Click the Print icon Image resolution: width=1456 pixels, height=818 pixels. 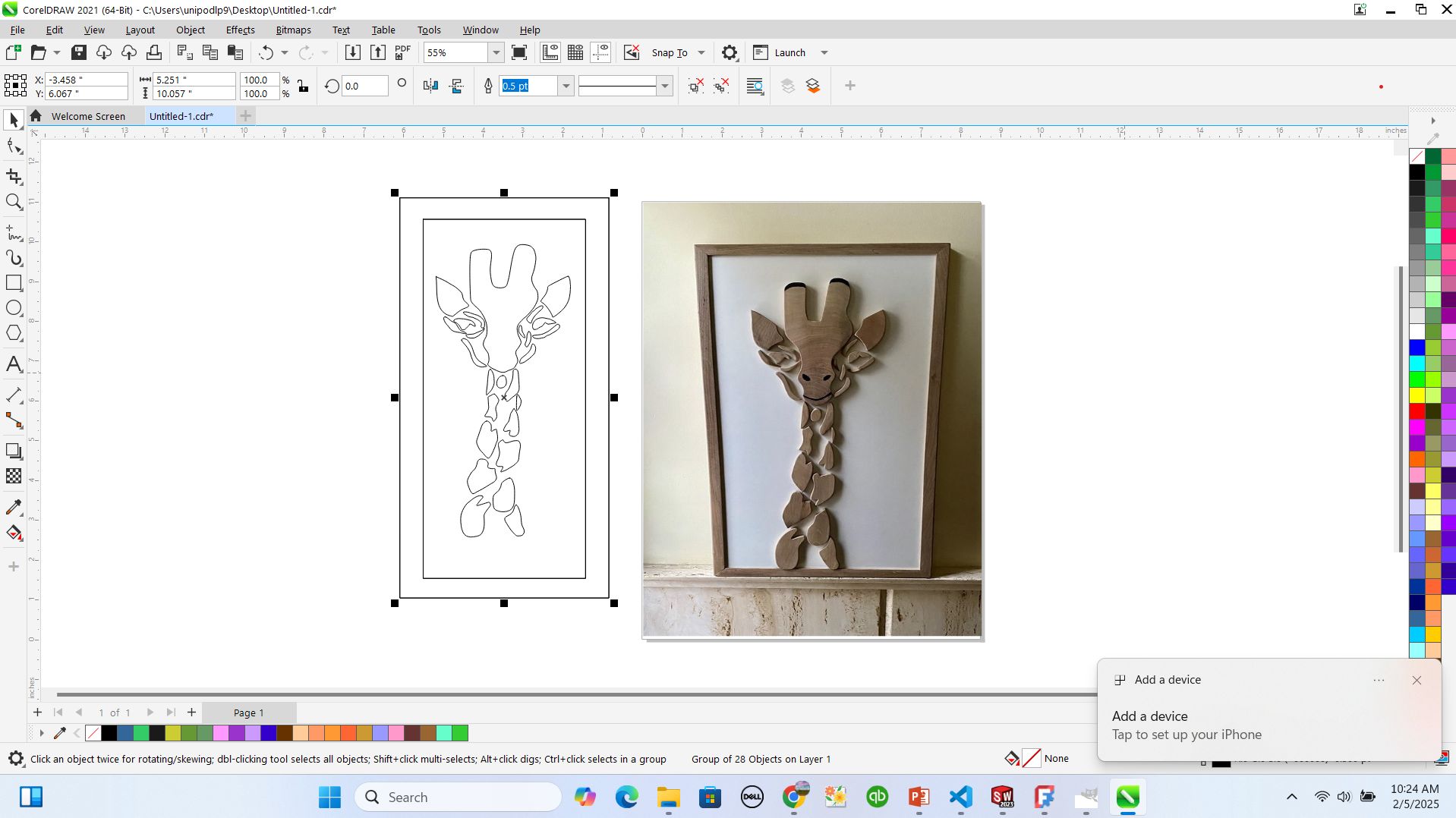[x=154, y=52]
